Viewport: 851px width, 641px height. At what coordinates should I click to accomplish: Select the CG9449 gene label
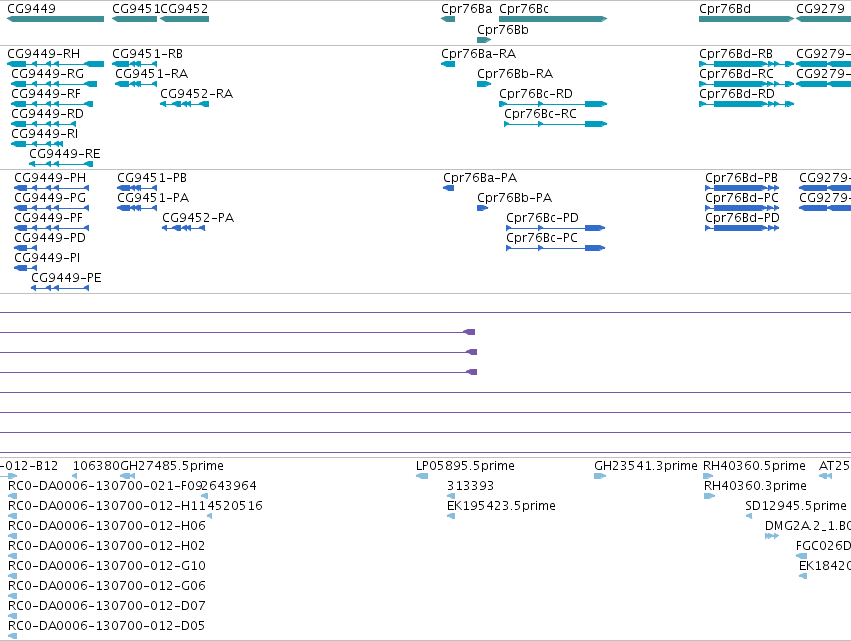coord(31,9)
